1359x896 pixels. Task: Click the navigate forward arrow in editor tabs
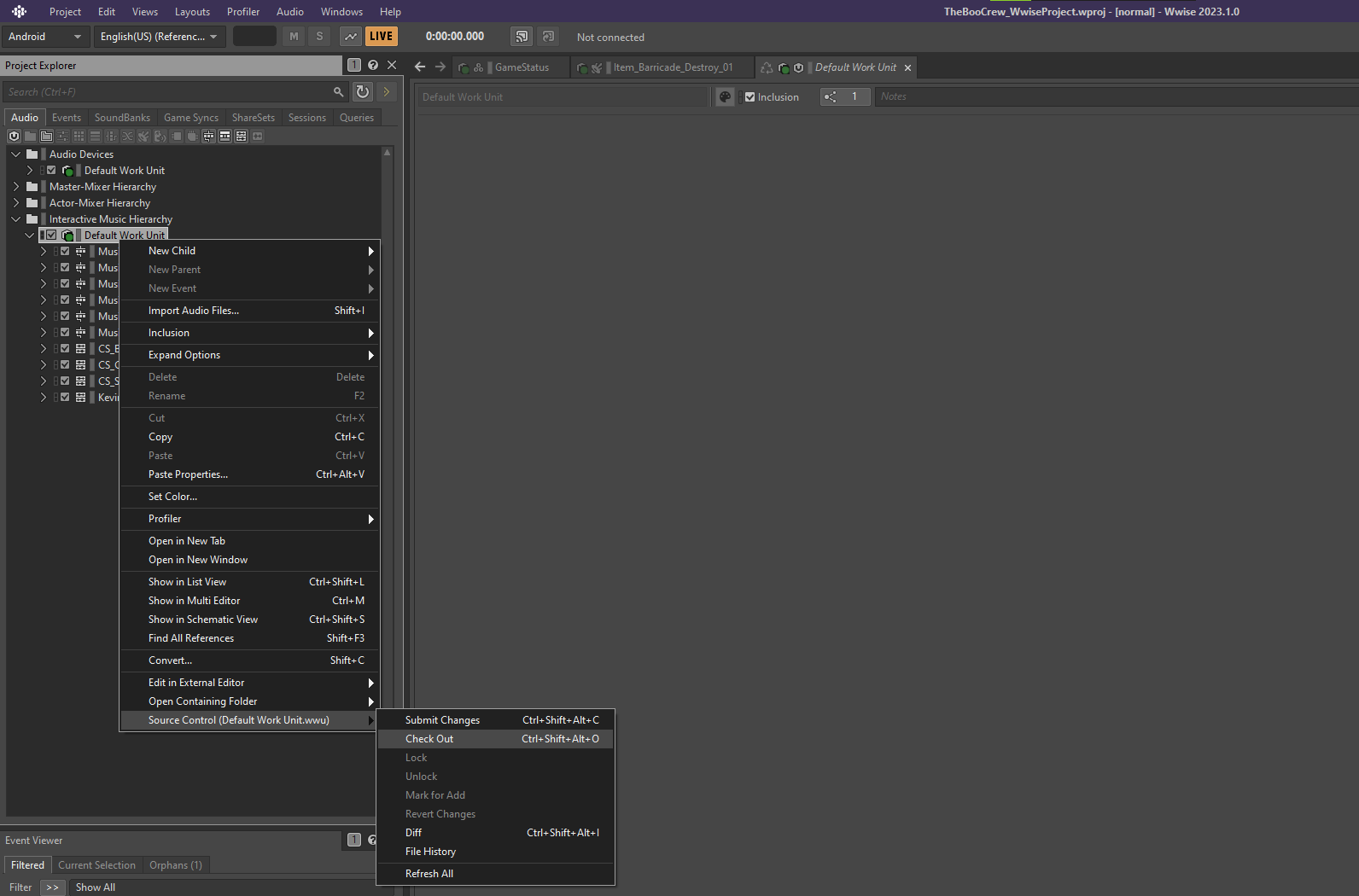440,67
